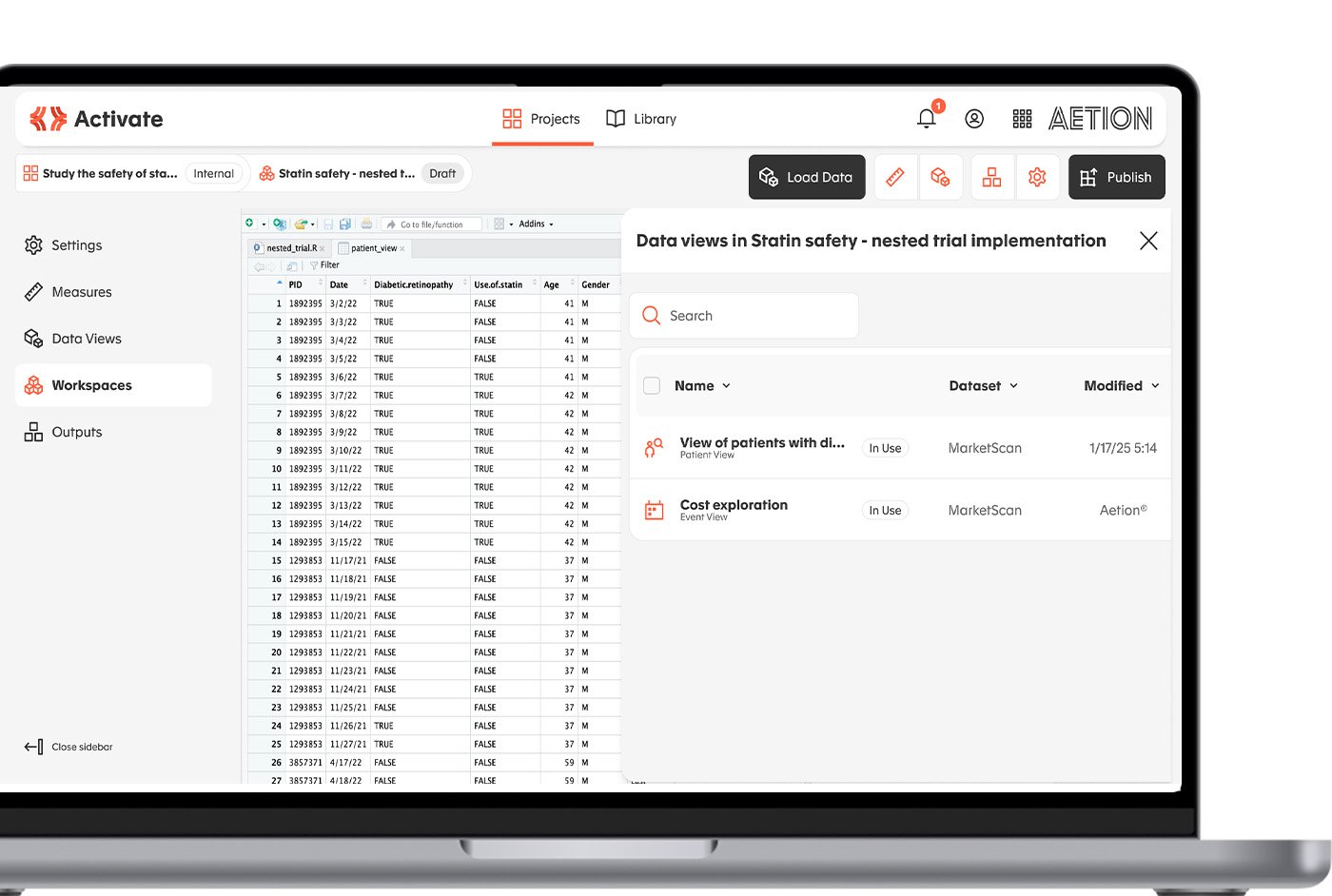Image resolution: width=1332 pixels, height=896 pixels.
Task: Click the print icon in the editor toolbar
Action: (366, 224)
